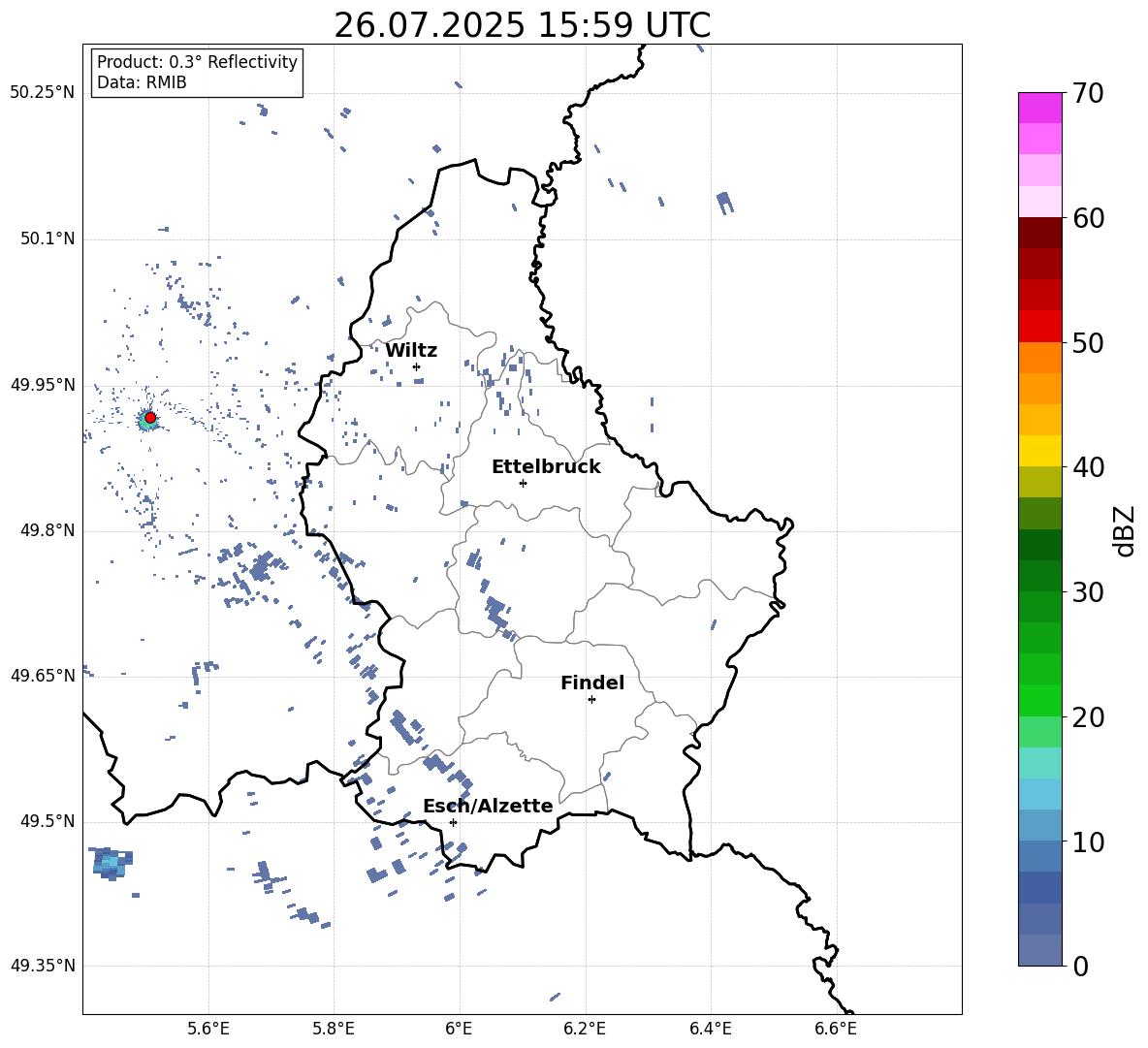Click the 5.8°E longitude label
The image size is (1148, 1048).
(x=334, y=1029)
